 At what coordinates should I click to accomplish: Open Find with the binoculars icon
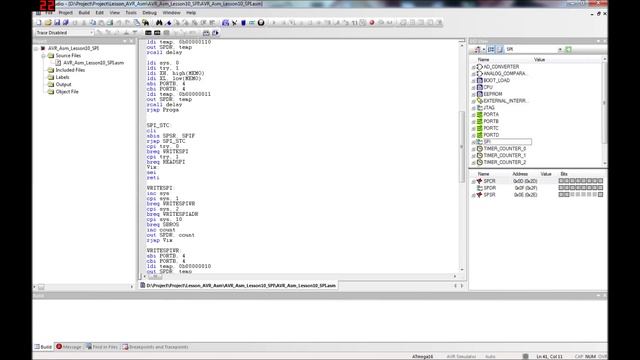[159, 23]
